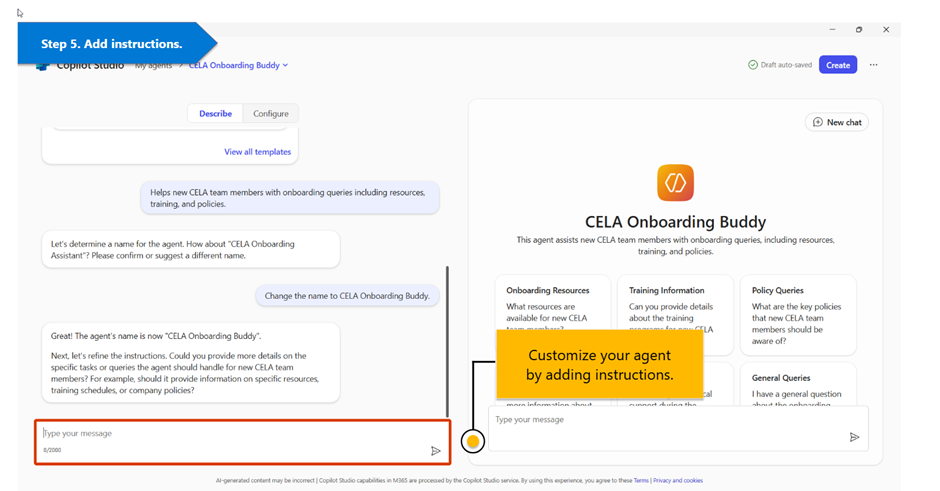Open the Privacy and cookies footer link
Screen dimensions: 940x491
[678, 480]
